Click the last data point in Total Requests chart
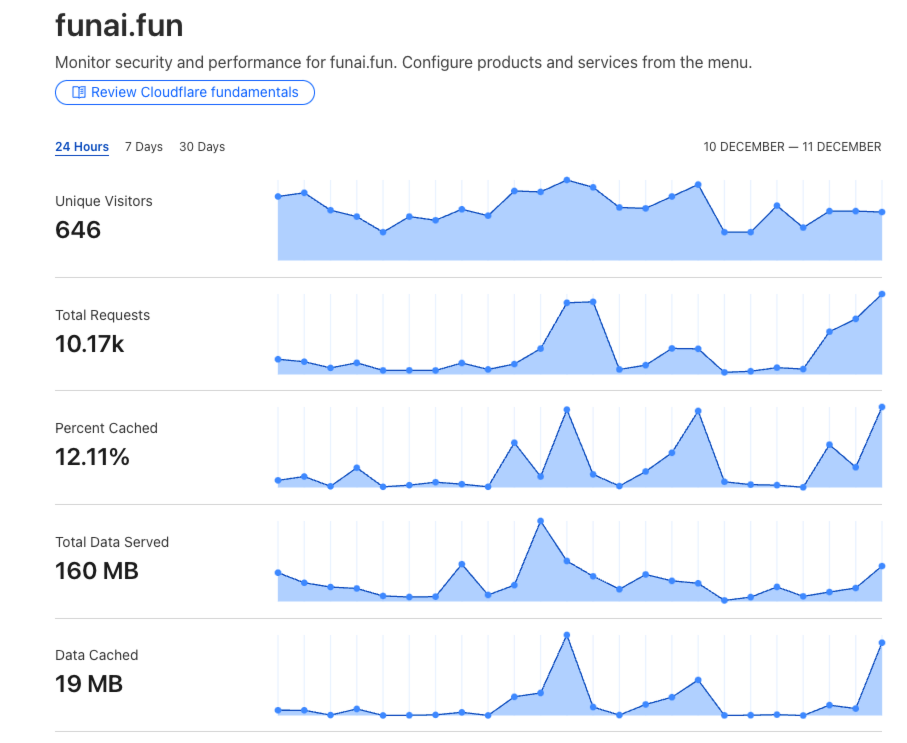907x743 pixels. point(882,294)
